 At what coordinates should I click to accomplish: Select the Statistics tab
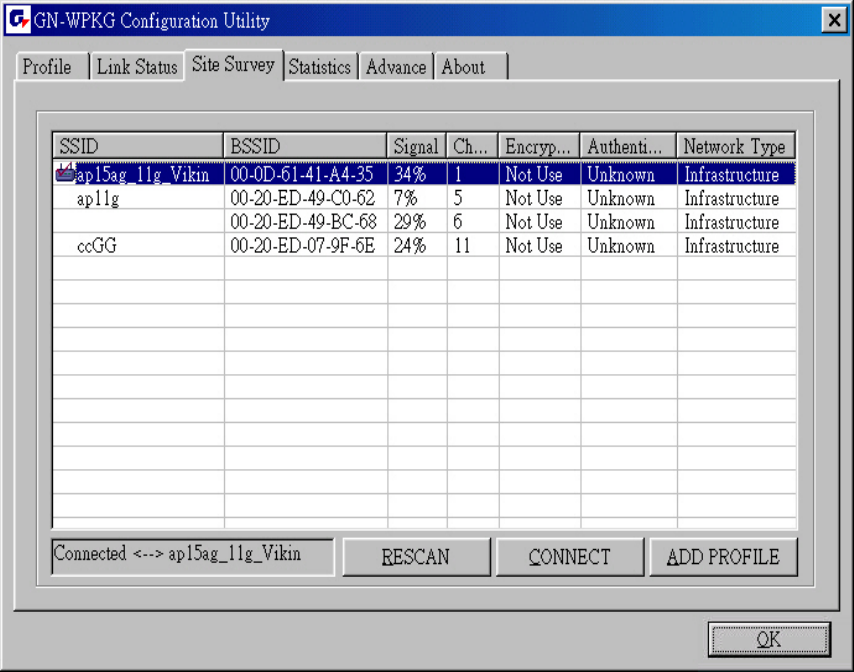[x=320, y=67]
